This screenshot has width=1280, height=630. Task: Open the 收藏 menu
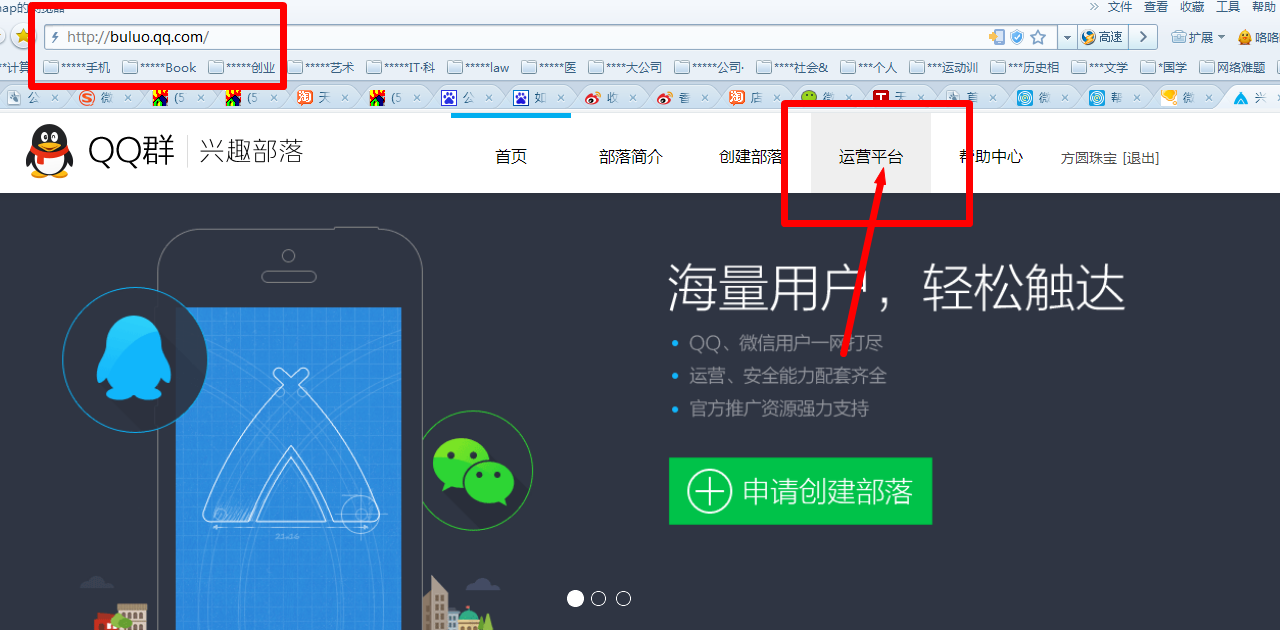pos(1192,7)
